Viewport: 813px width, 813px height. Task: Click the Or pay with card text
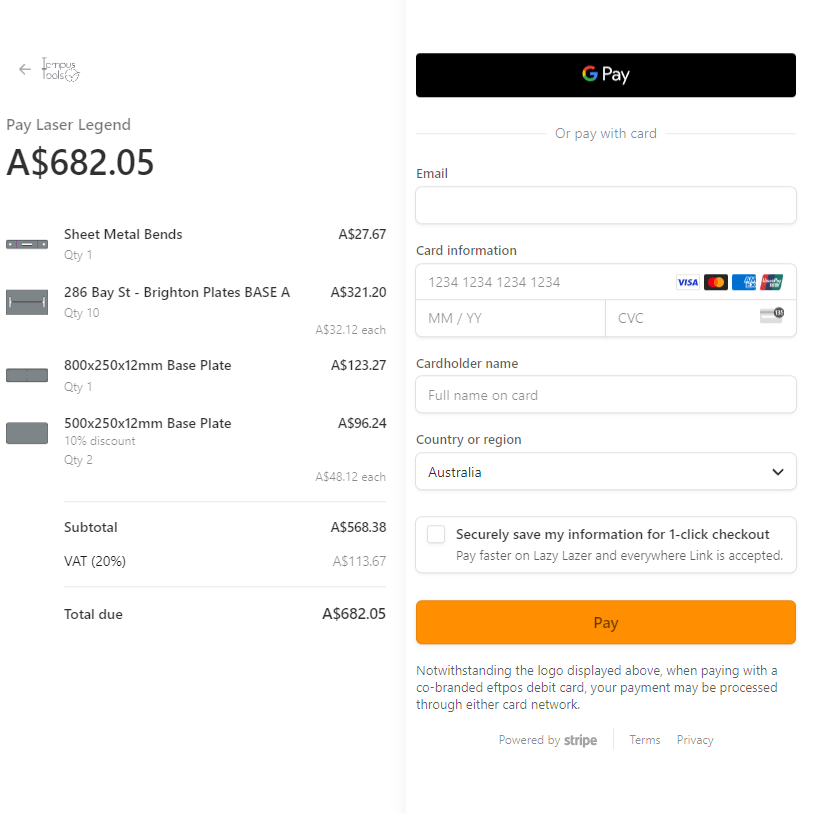(606, 134)
